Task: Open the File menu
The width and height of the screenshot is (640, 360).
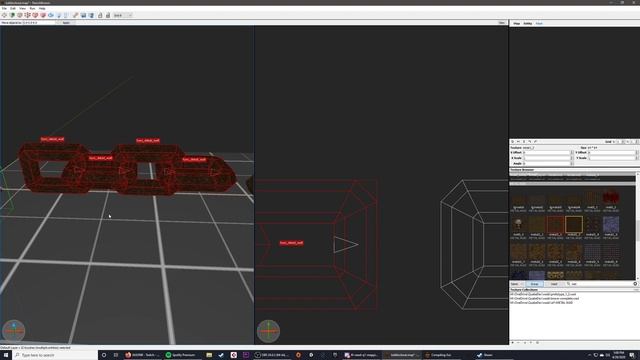Action: click(x=4, y=9)
